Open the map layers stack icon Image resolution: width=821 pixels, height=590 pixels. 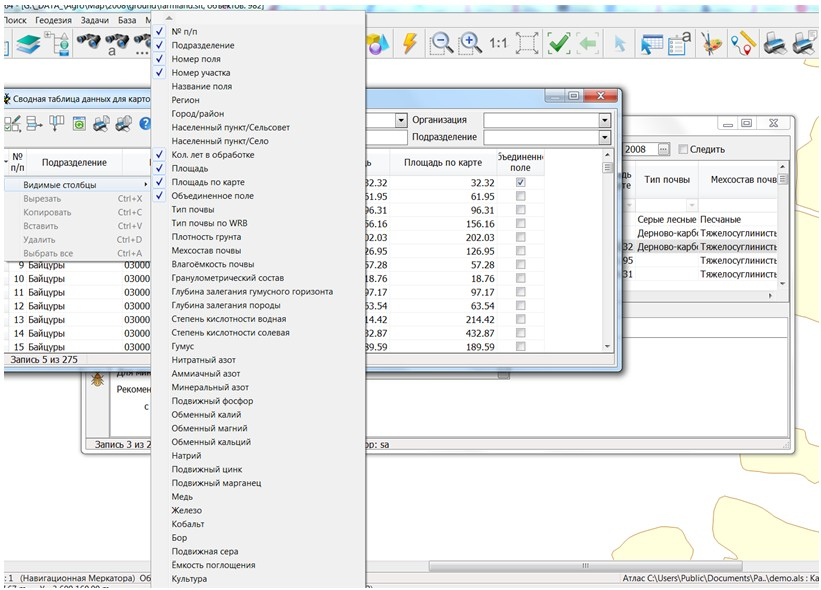coord(27,43)
